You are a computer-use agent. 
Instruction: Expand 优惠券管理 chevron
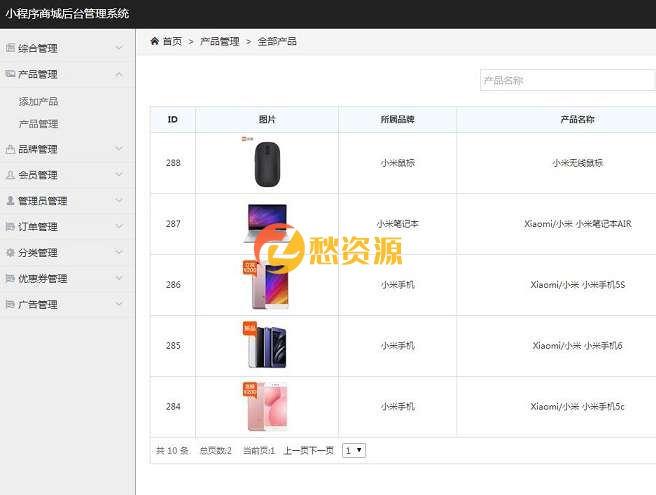pos(119,278)
